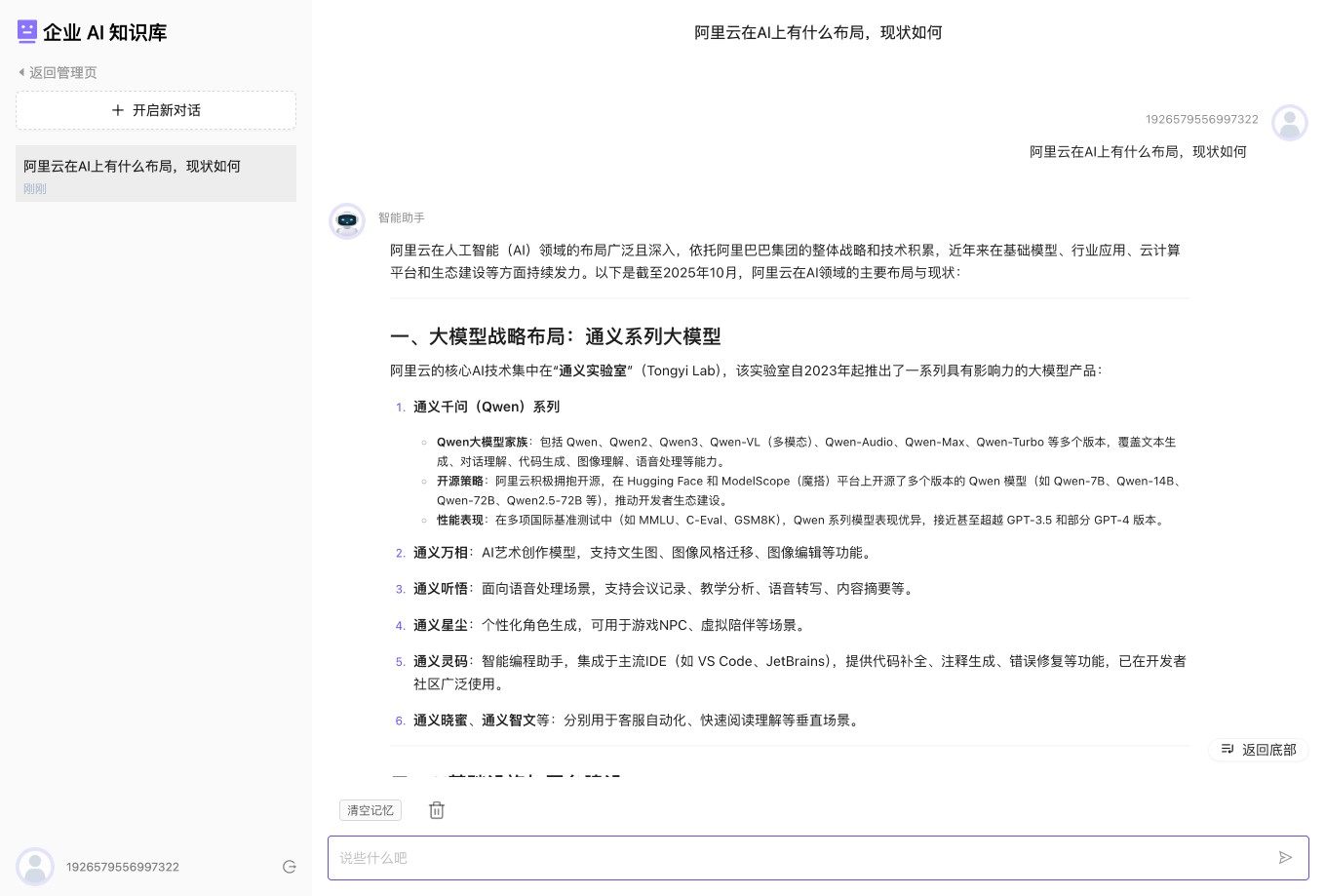The image size is (1325, 896).
Task: Clear memory with the 清空记忆 button
Action: 370,810
